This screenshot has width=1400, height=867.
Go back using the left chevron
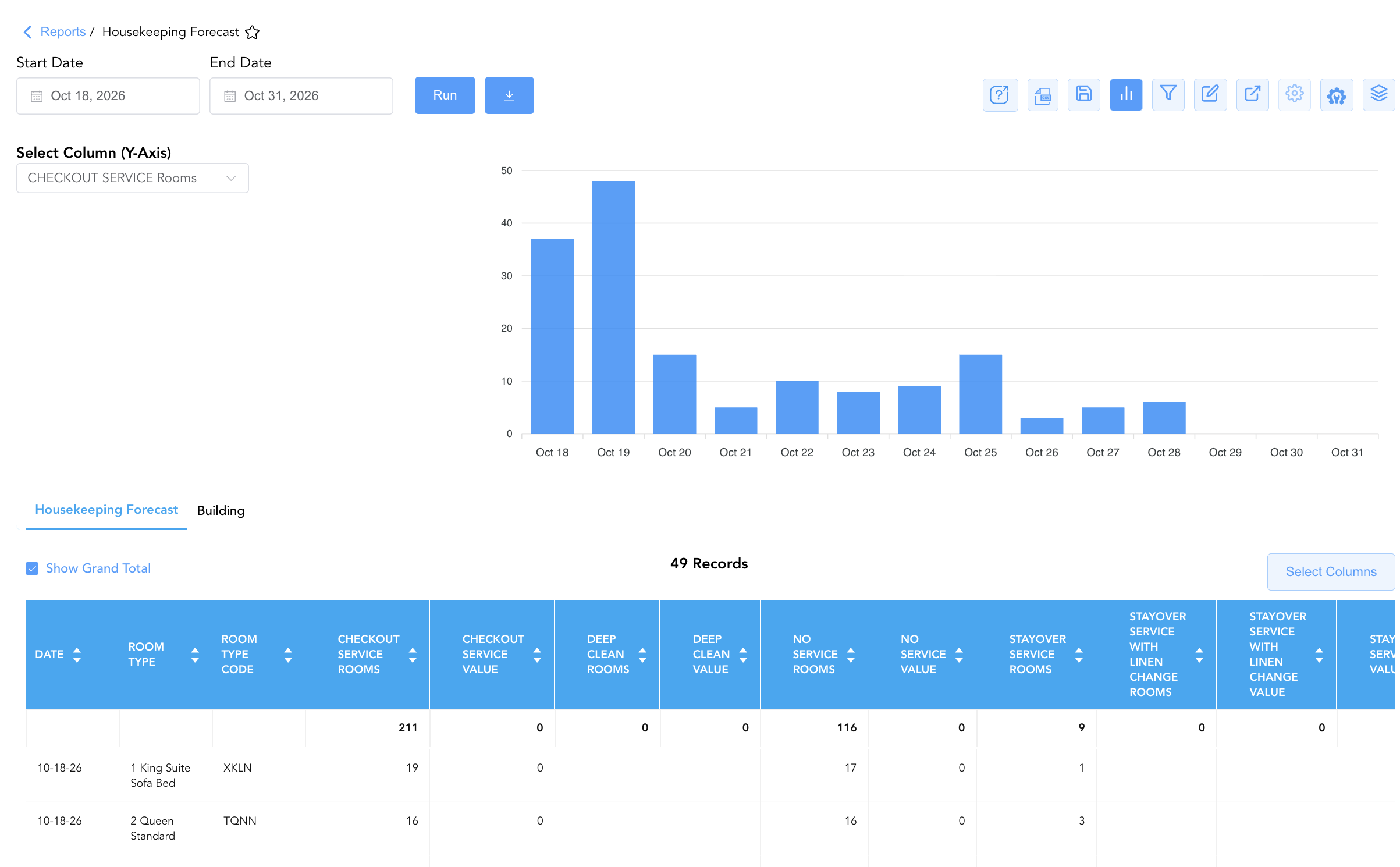tap(27, 32)
